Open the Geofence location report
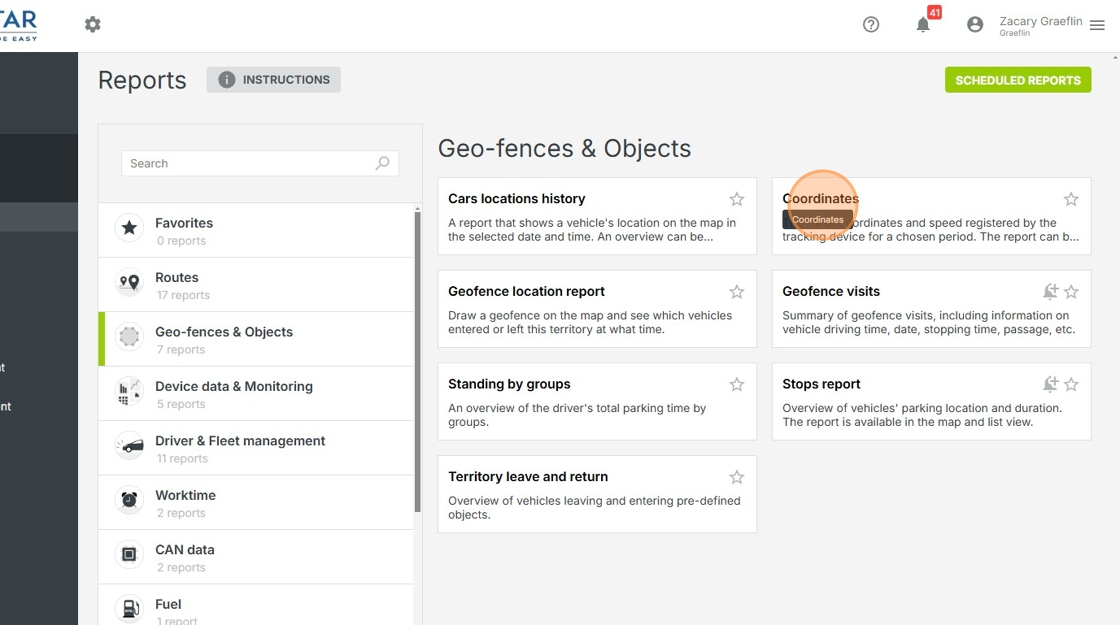The image size is (1120, 625). (x=526, y=292)
